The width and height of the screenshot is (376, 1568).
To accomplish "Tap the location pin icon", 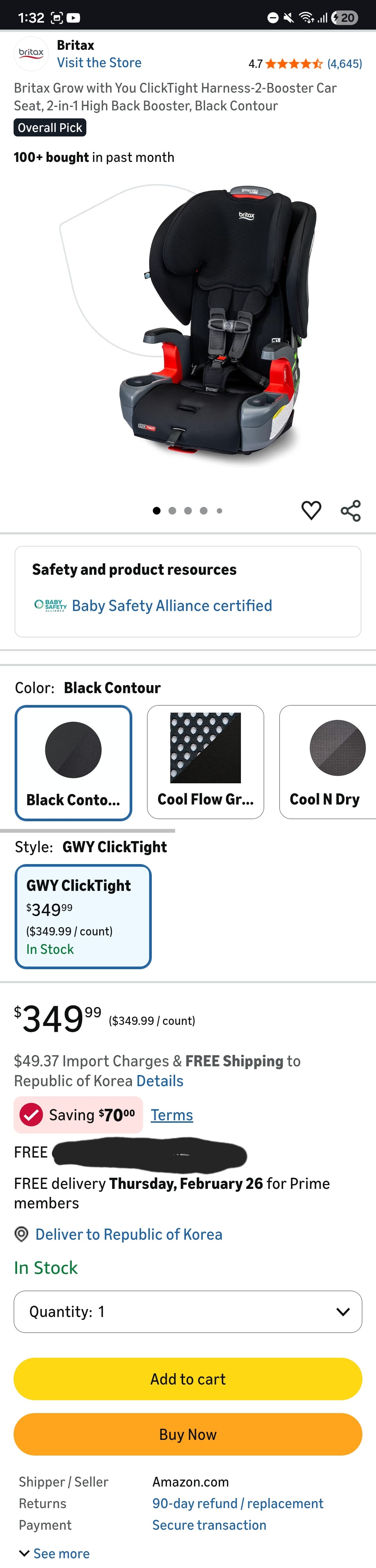I will (x=21, y=1234).
